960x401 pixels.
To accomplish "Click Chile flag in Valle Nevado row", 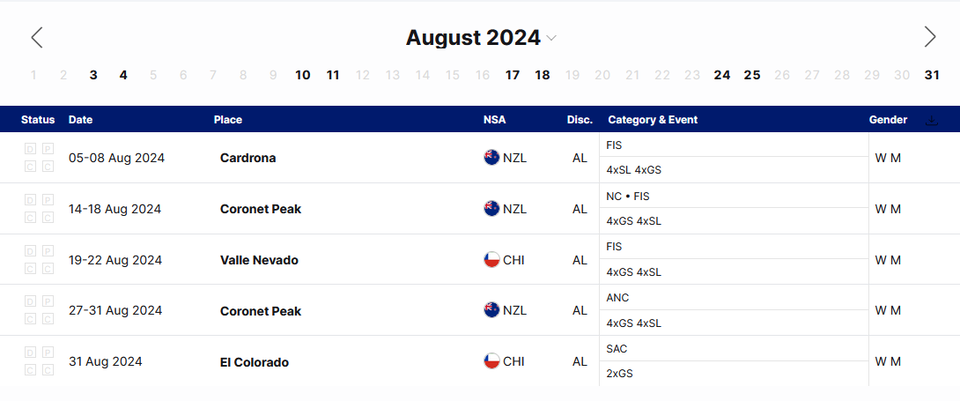I will click(491, 260).
